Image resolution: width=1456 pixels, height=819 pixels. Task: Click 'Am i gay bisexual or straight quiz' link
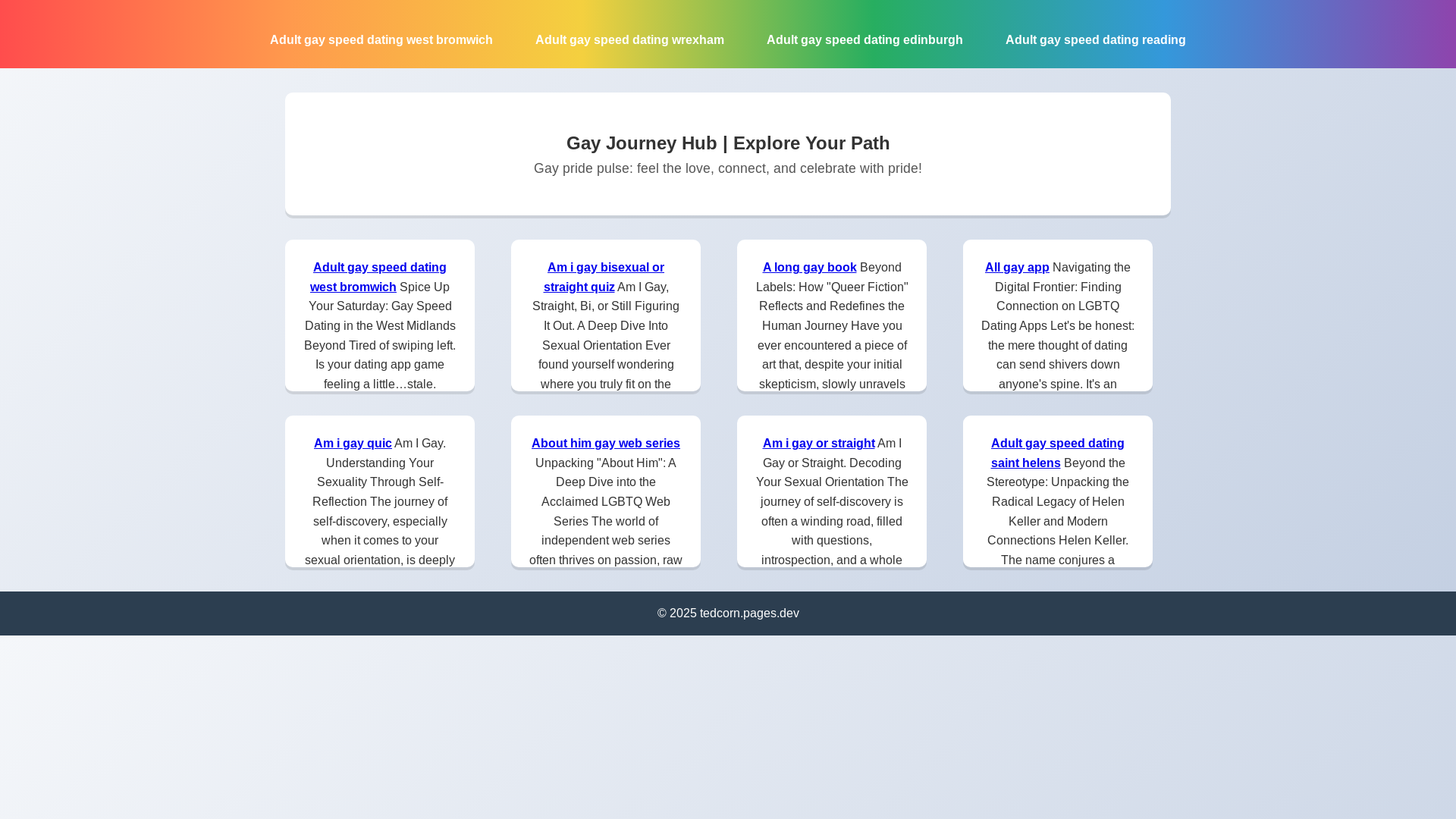[604, 277]
